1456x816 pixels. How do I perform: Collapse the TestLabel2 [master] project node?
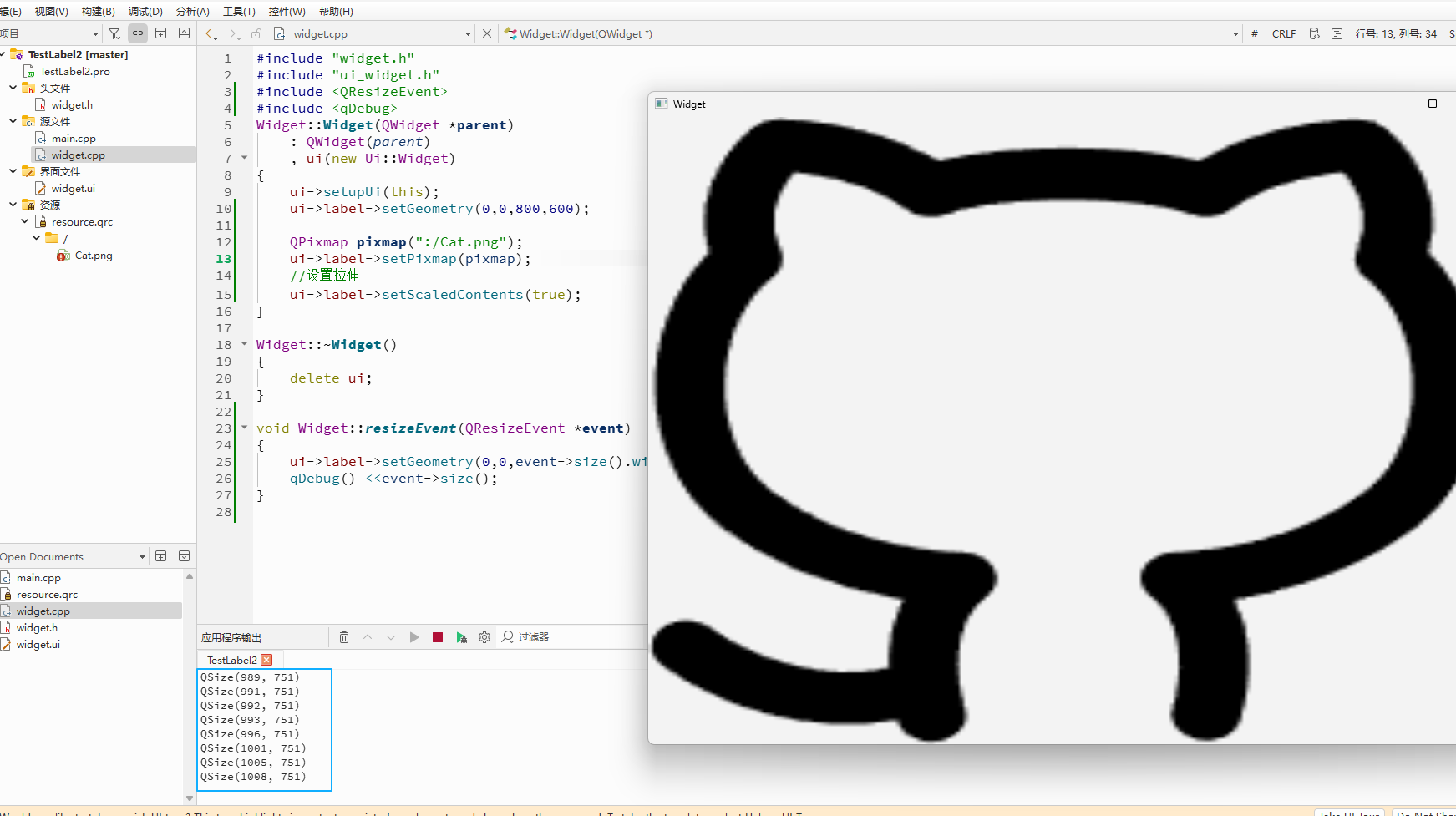3,54
